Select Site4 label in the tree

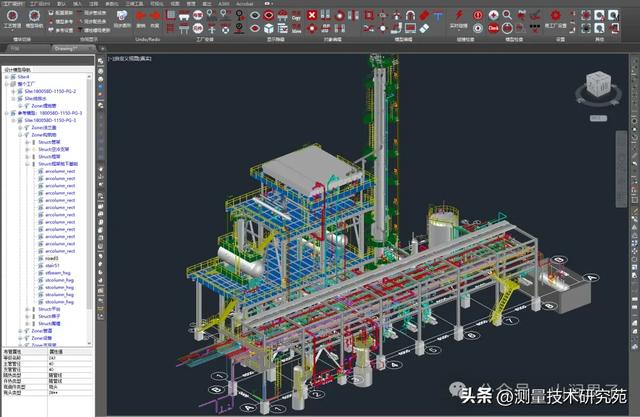23,77
